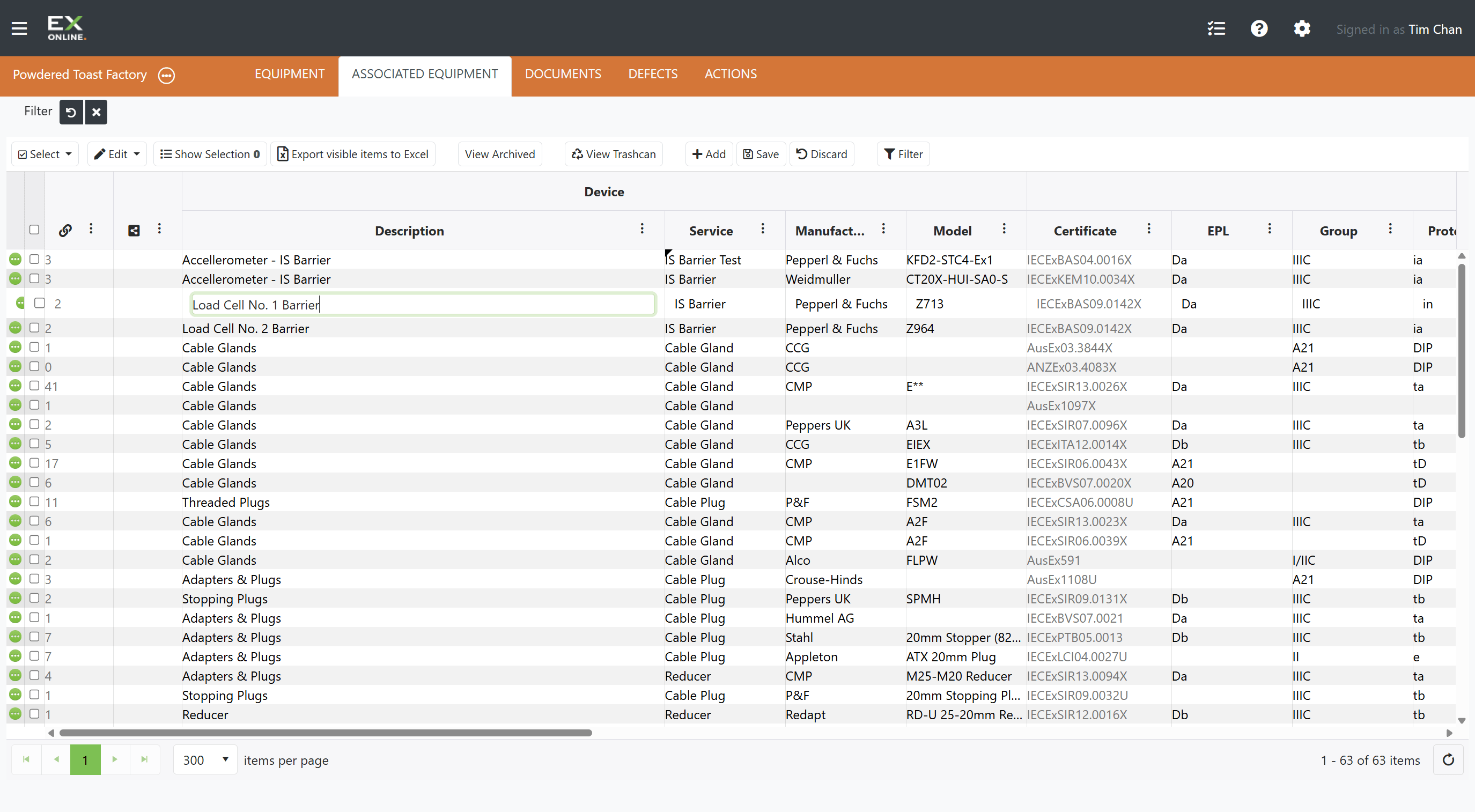
Task: Open the Service column options menu
Action: pyautogui.click(x=763, y=228)
